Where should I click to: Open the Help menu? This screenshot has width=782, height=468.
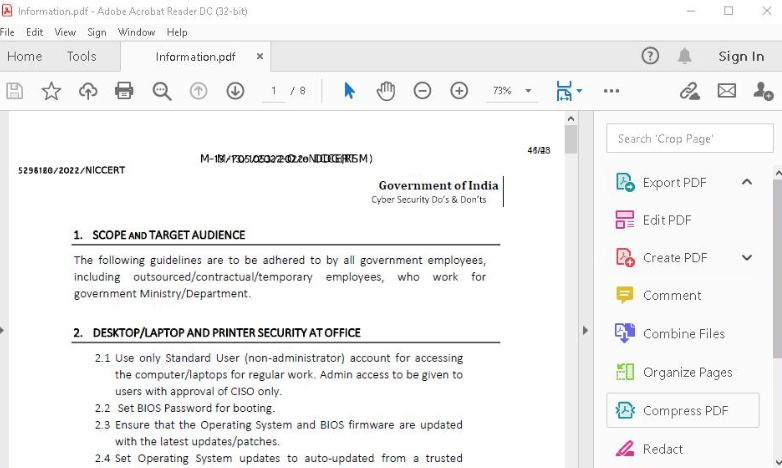point(177,32)
